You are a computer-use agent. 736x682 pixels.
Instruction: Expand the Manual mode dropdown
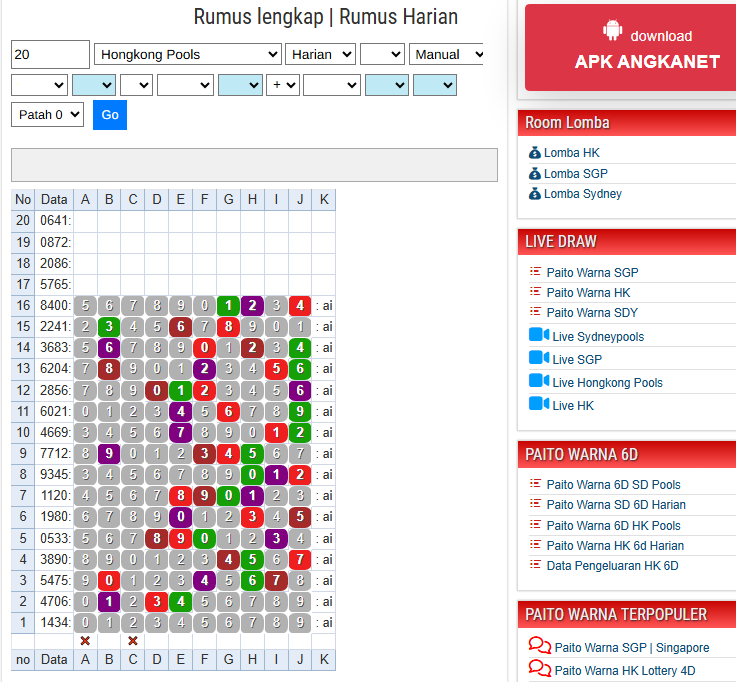tap(446, 54)
